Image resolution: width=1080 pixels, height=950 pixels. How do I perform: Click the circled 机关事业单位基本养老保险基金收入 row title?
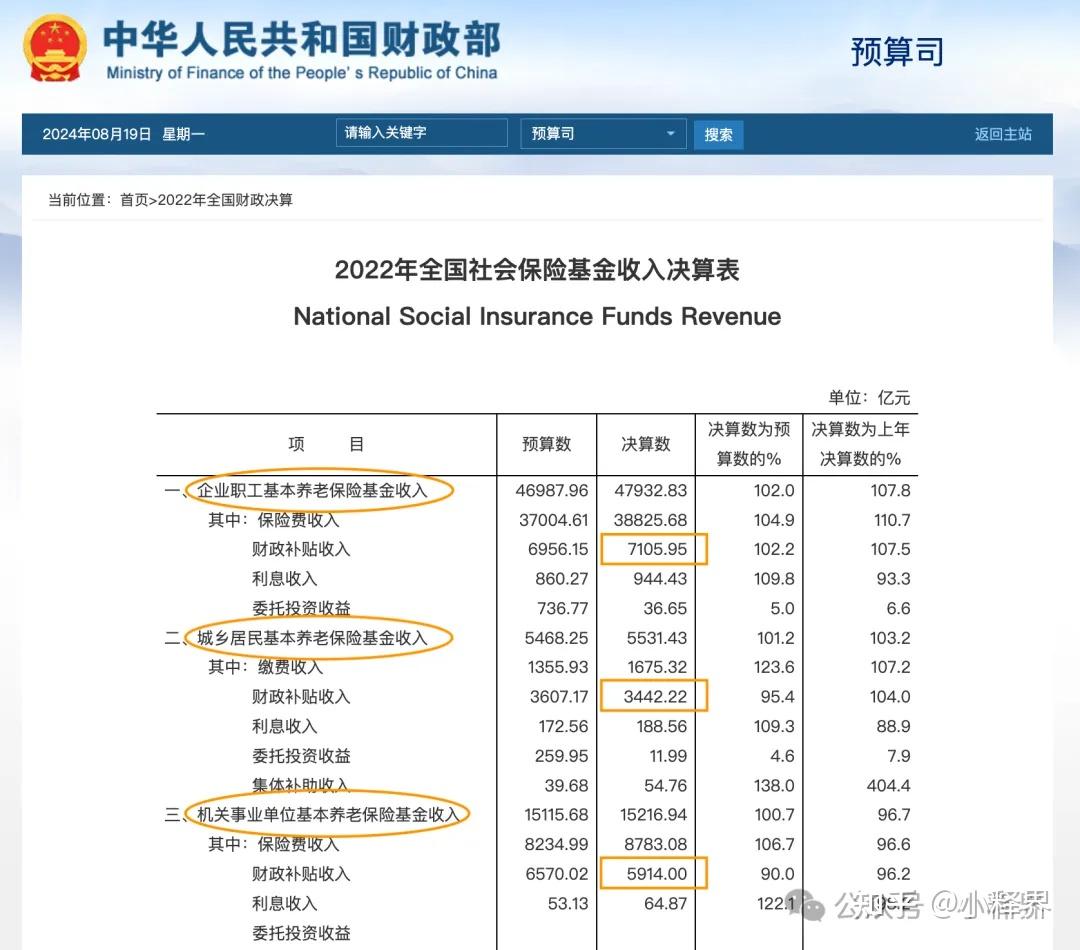pyautogui.click(x=327, y=813)
